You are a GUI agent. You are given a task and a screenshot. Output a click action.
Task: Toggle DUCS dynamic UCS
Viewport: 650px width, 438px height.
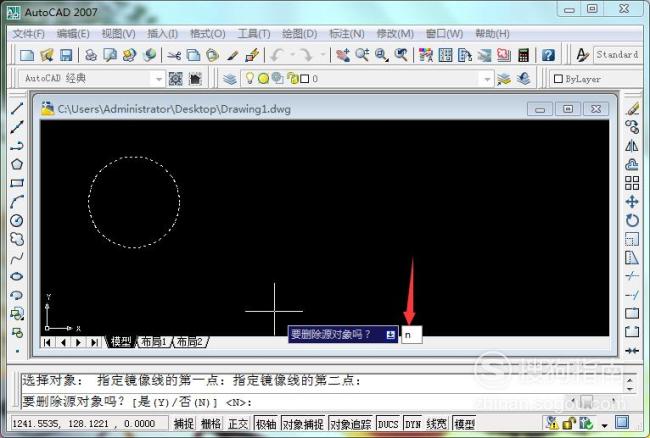[x=388, y=423]
